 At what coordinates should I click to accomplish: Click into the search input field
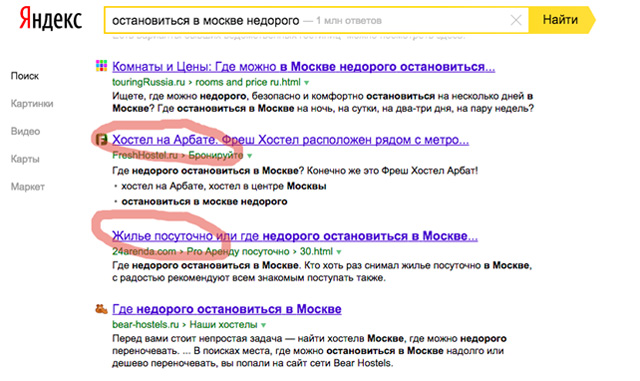point(316,20)
